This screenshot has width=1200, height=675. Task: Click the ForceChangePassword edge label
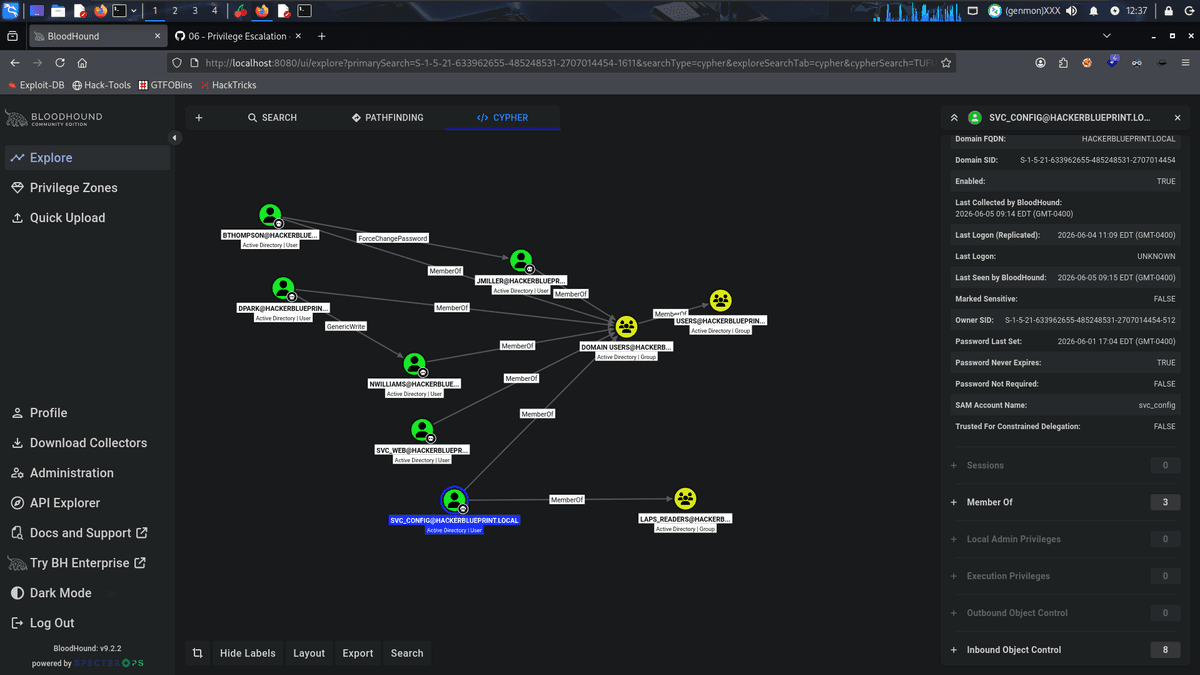(393, 238)
